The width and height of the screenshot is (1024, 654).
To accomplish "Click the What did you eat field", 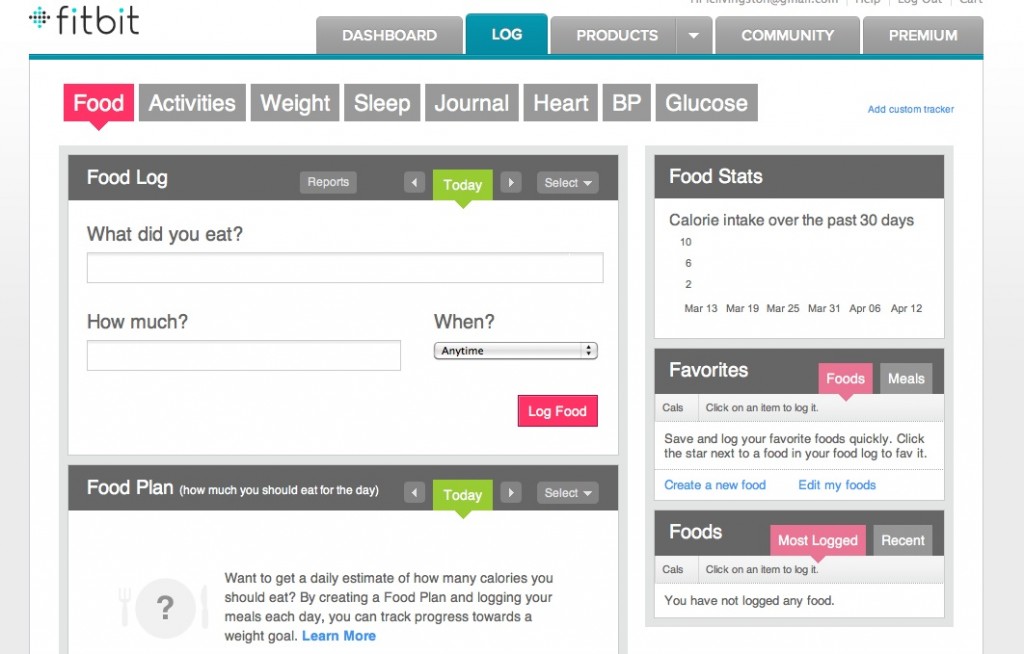I will [345, 268].
